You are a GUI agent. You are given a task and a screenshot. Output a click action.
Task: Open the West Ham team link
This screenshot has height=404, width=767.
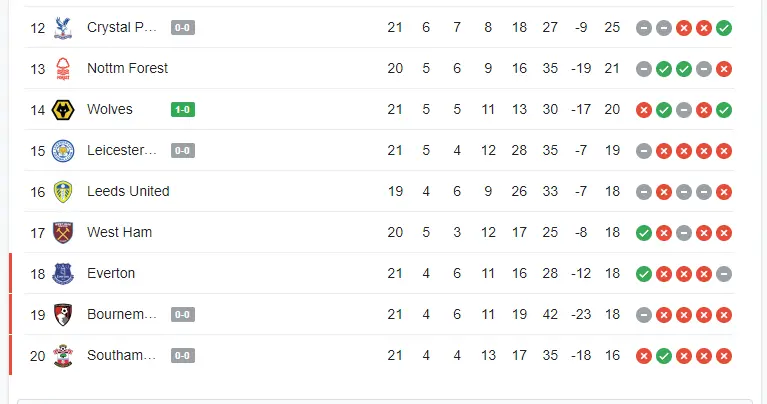(118, 232)
